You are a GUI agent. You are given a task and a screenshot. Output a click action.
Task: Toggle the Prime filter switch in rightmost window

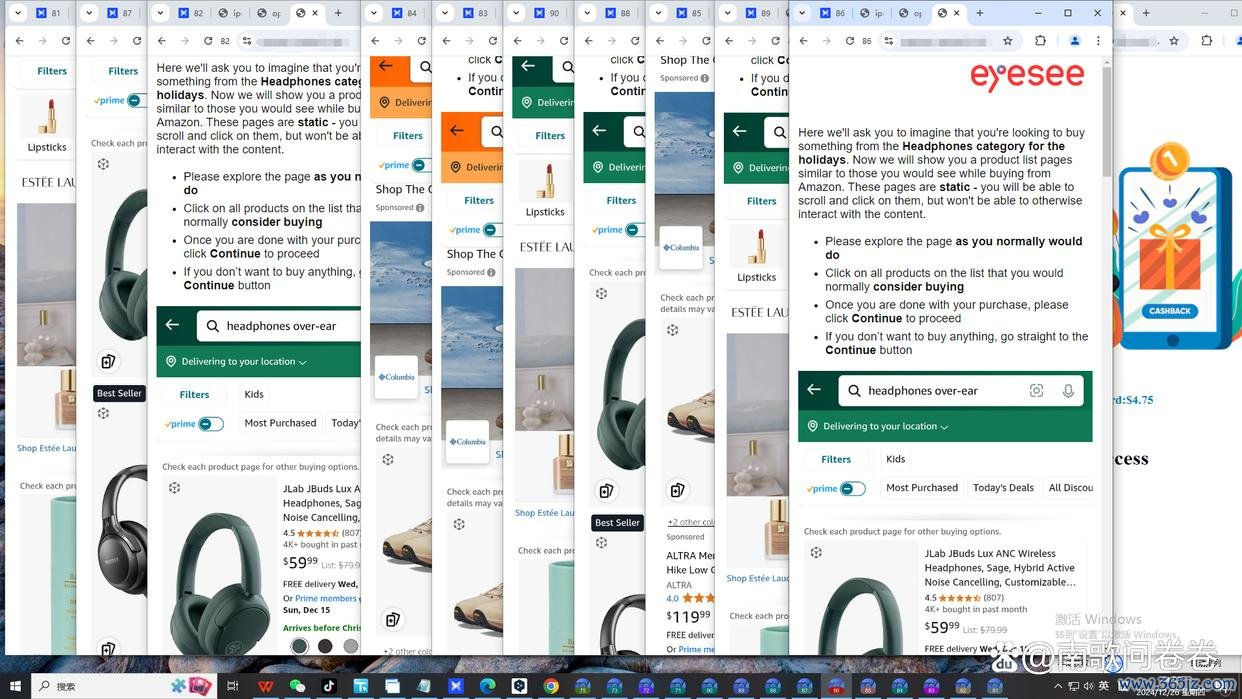(x=852, y=488)
